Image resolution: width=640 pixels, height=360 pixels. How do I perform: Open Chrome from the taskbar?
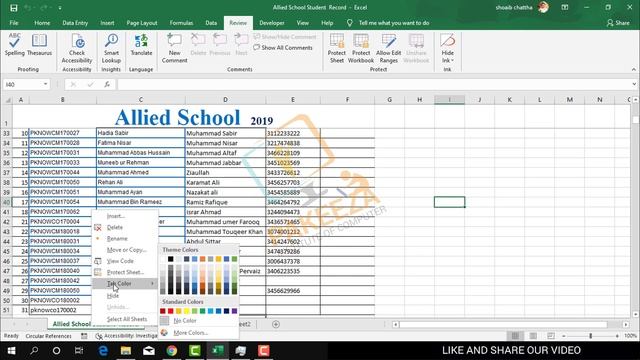(x=172, y=351)
